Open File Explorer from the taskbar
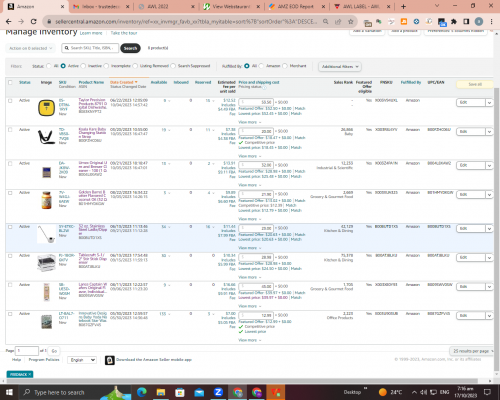 [x=161, y=392]
